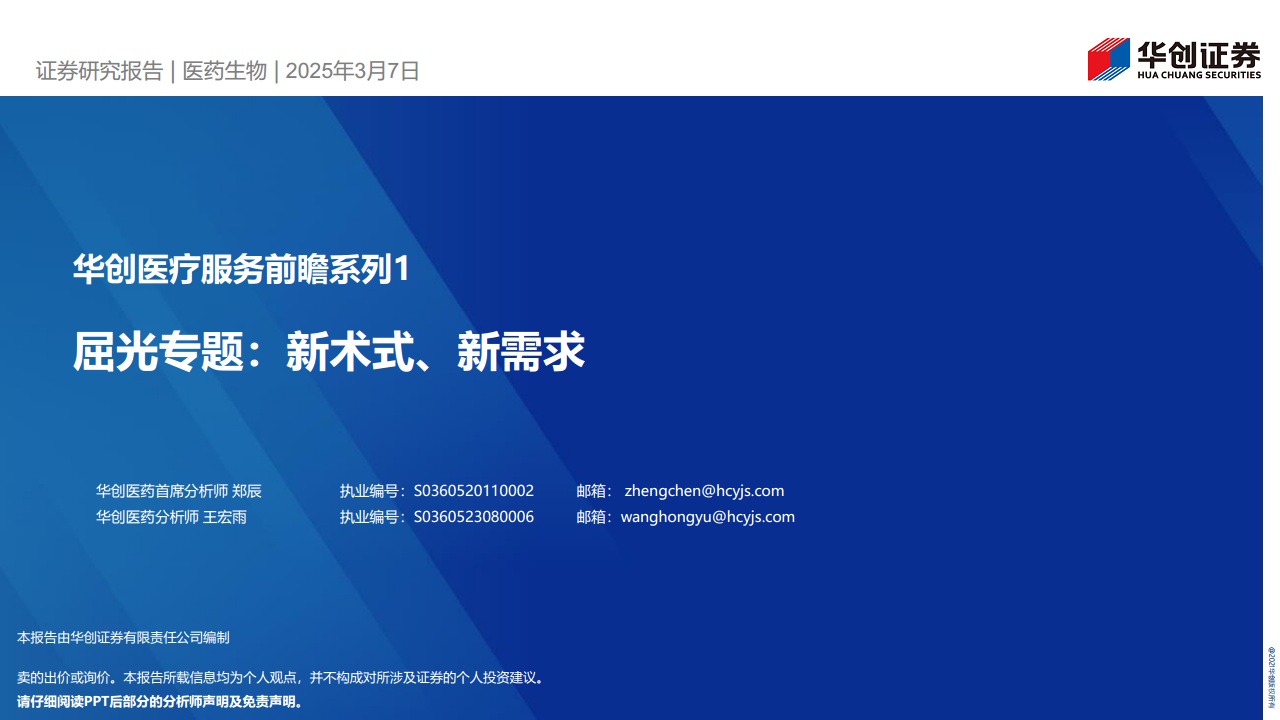Click analyst line "华创医药首席分析师 郑辰"
Image resolution: width=1280 pixels, height=720 pixels.
tap(179, 491)
